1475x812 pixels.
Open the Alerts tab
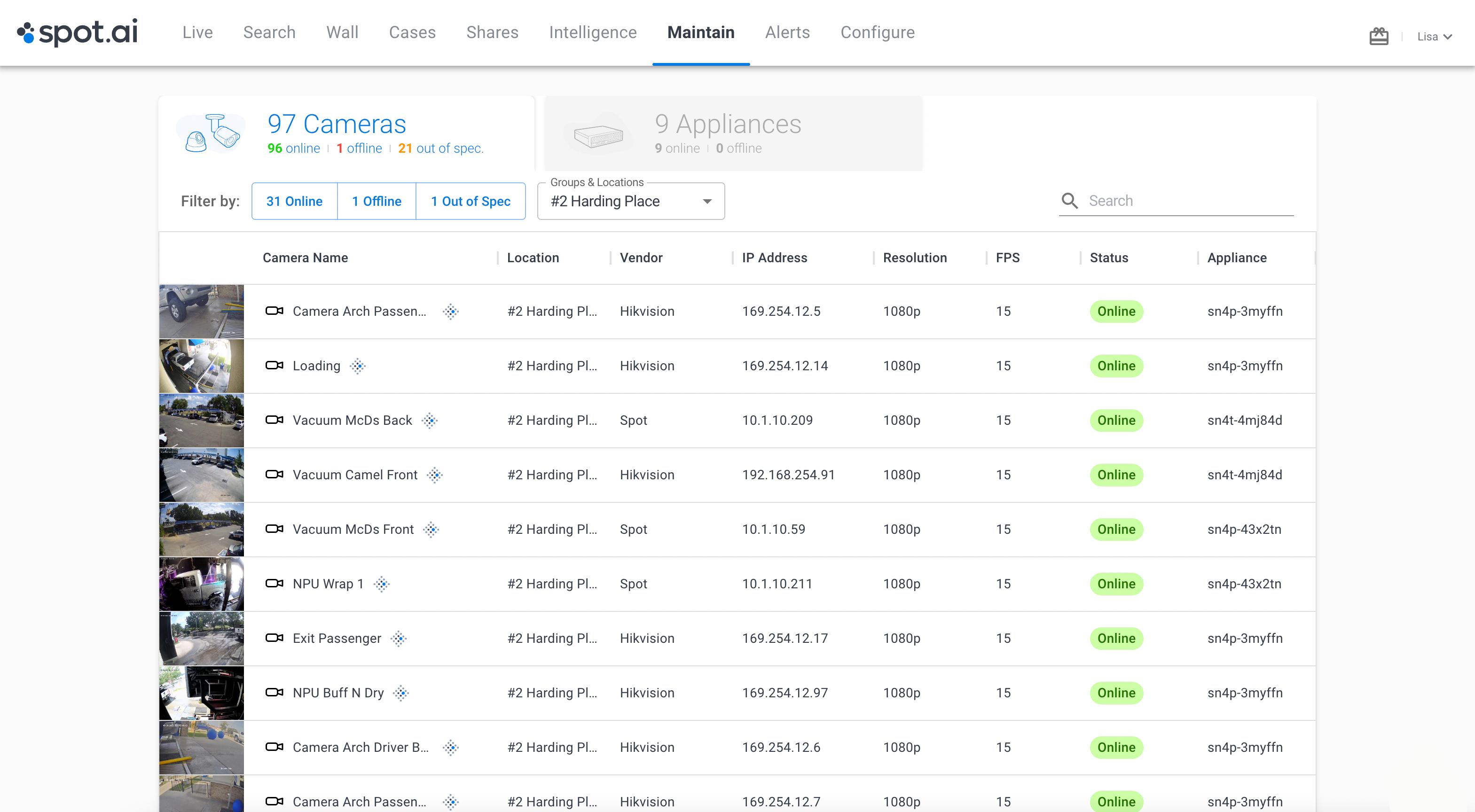tap(787, 32)
